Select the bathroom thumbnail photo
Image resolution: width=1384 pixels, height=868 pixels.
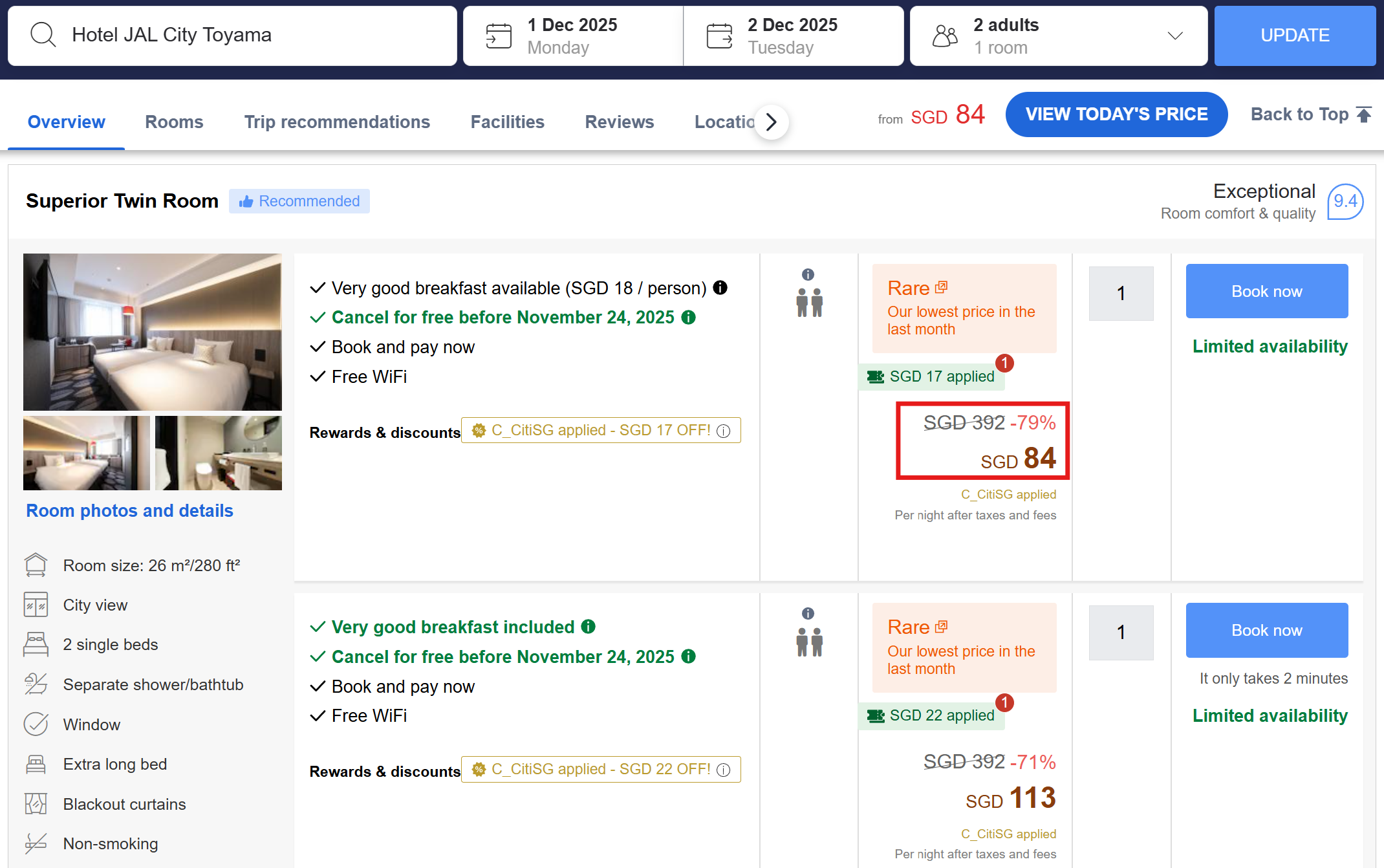click(x=218, y=453)
